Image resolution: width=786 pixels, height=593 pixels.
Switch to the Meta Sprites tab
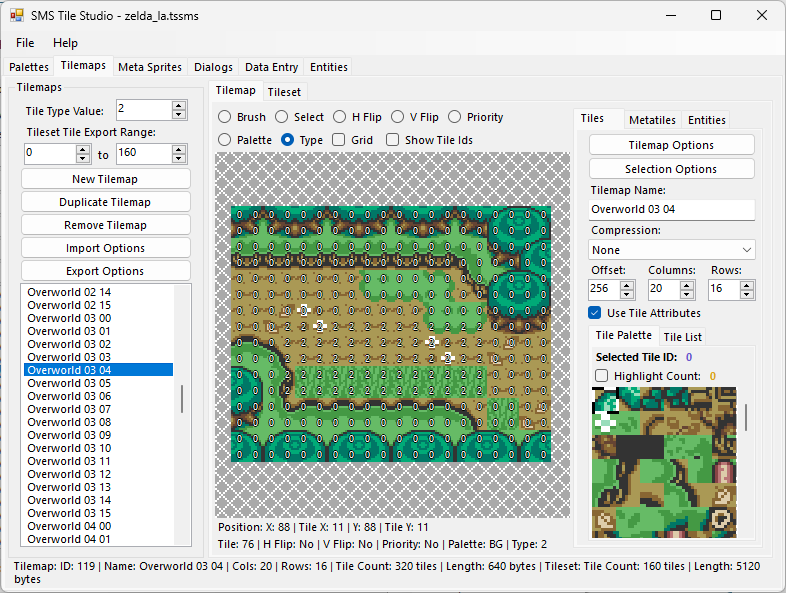(150, 67)
